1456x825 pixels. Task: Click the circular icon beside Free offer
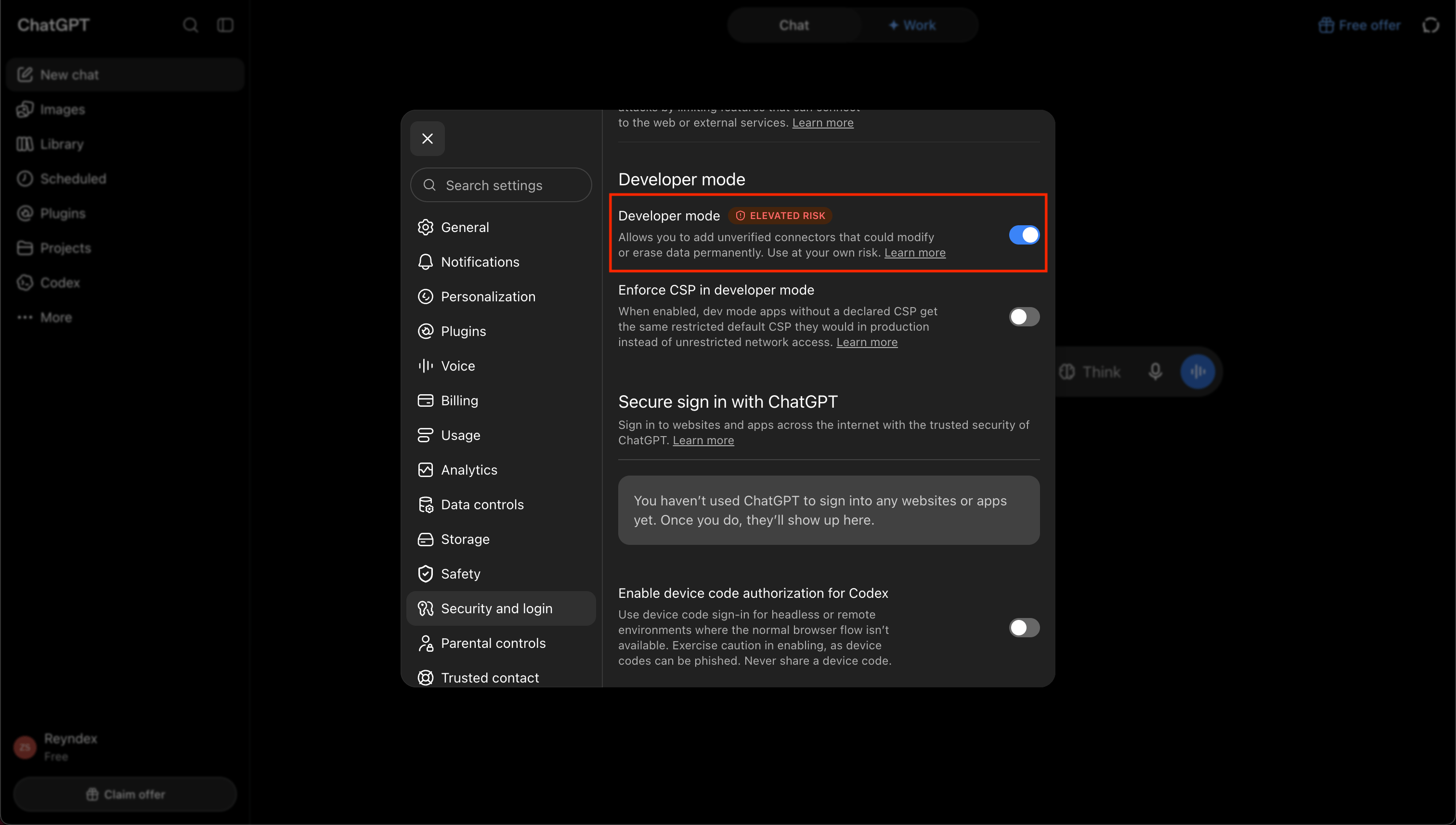pos(1430,25)
